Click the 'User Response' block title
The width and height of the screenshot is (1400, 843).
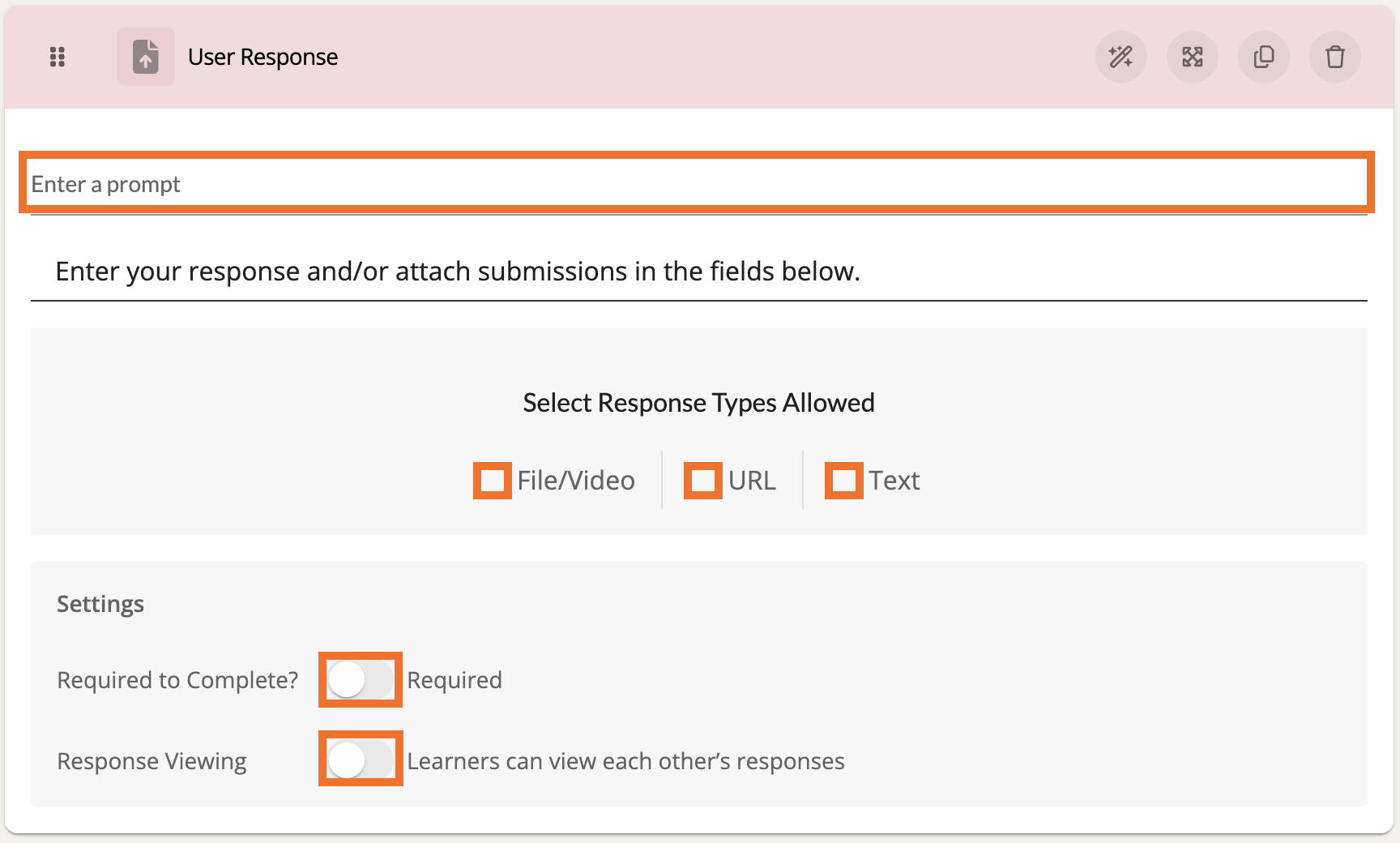pyautogui.click(x=262, y=57)
